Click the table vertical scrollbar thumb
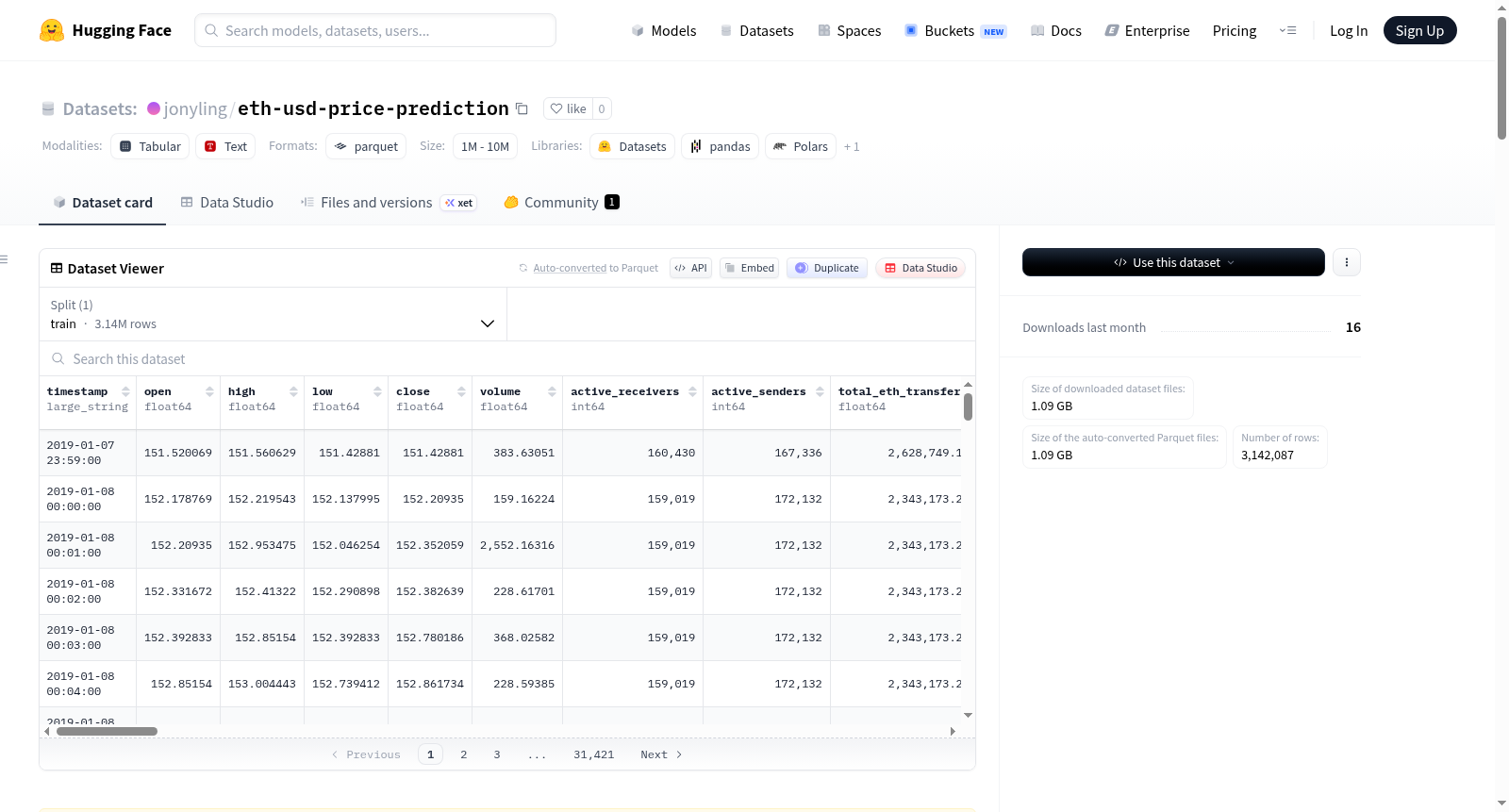This screenshot has width=1509, height=812. 968,406
